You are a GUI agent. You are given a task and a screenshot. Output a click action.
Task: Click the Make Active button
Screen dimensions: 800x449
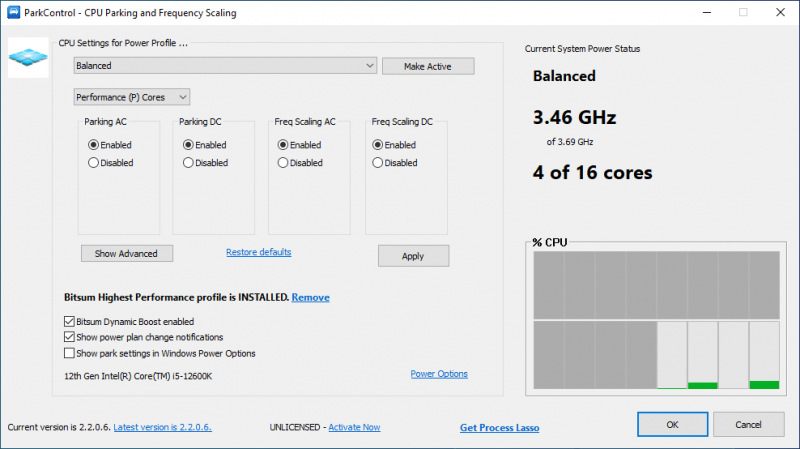pyautogui.click(x=428, y=66)
